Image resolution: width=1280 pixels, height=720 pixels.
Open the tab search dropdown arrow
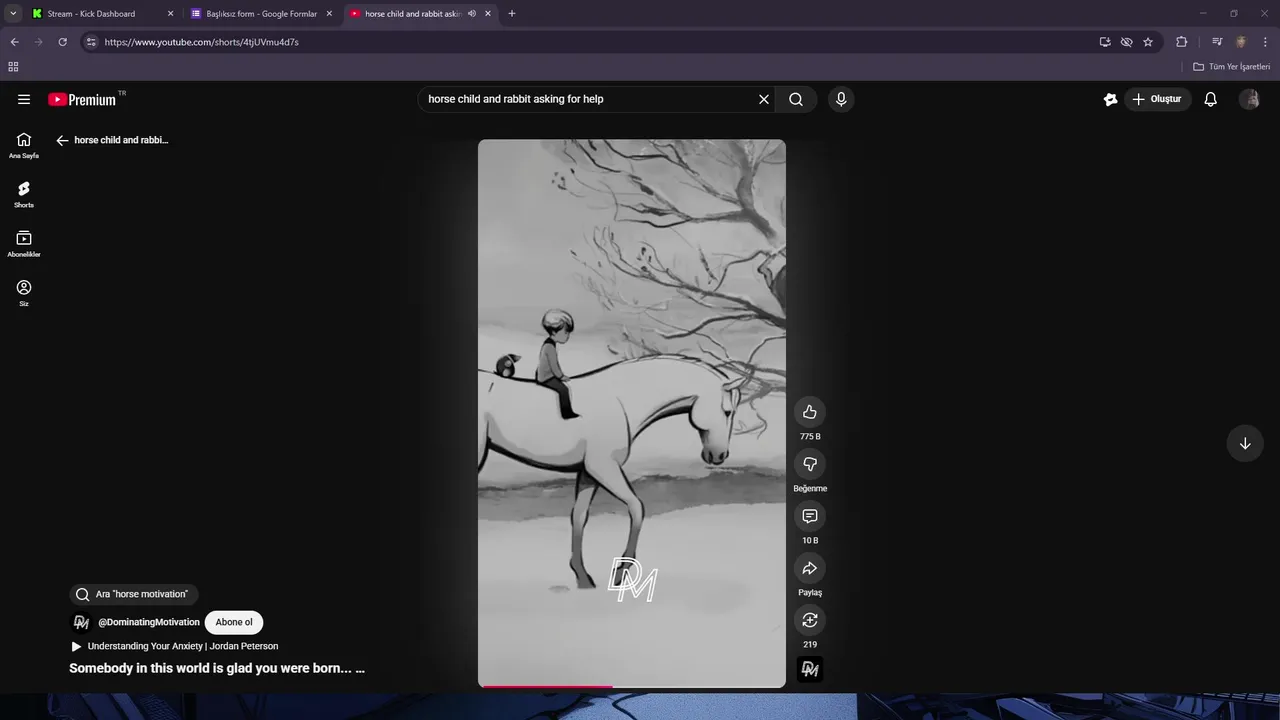[x=13, y=14]
